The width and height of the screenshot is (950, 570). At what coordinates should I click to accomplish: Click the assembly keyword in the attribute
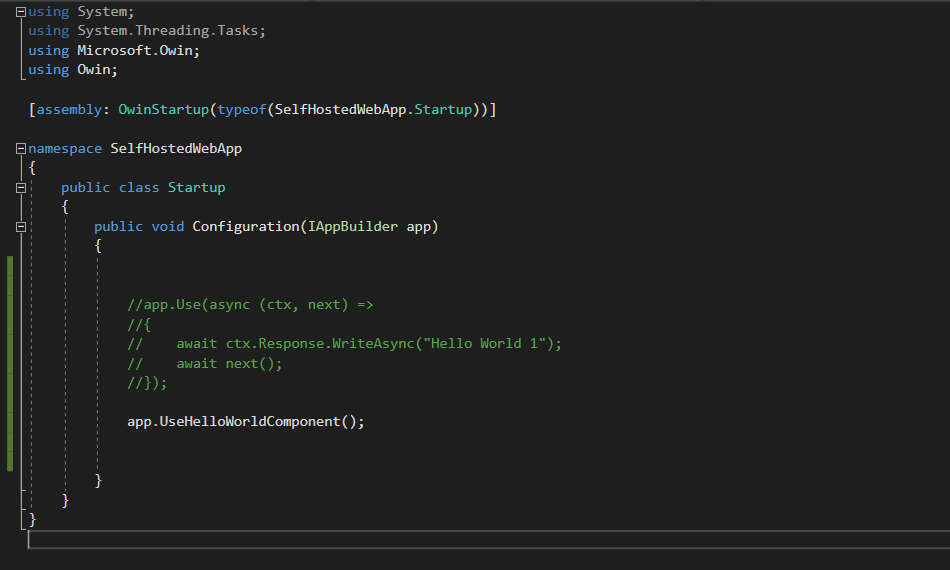69,109
